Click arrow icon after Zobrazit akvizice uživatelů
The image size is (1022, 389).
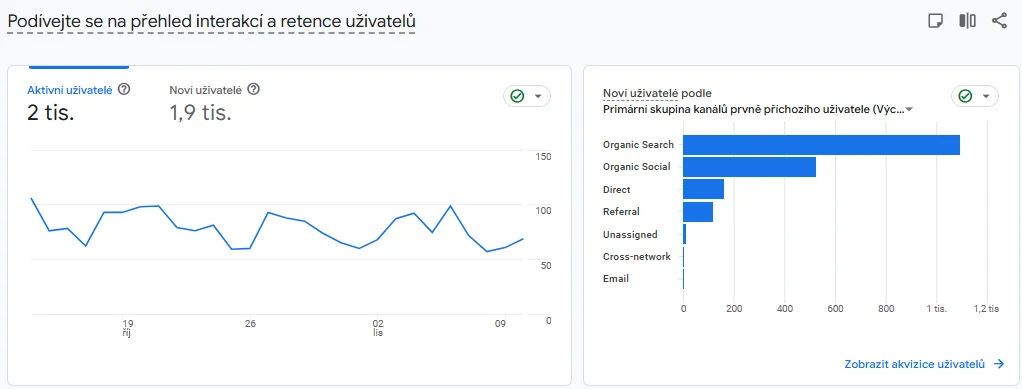click(999, 364)
